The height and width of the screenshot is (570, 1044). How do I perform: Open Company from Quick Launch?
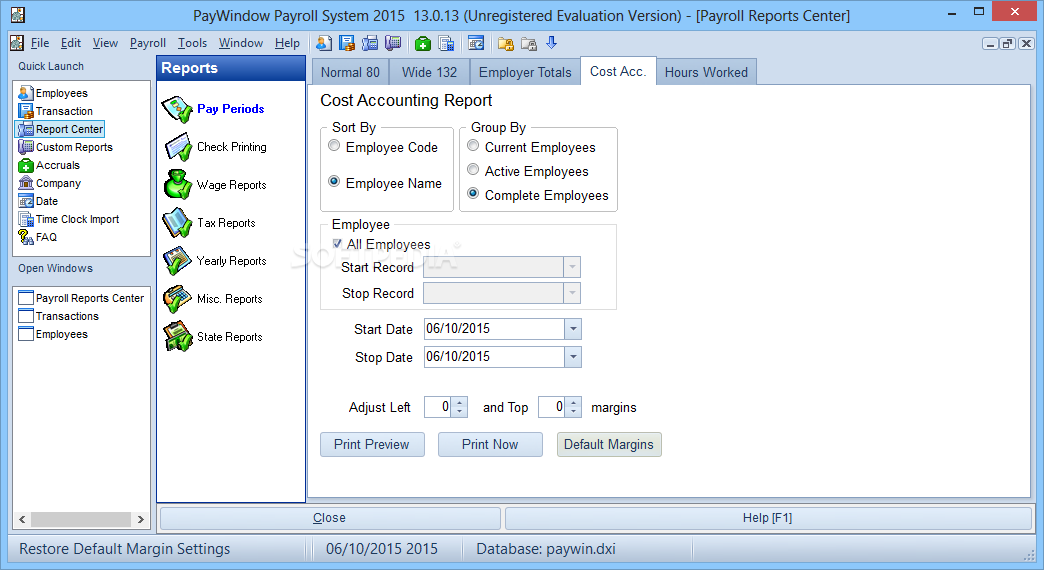point(50,183)
